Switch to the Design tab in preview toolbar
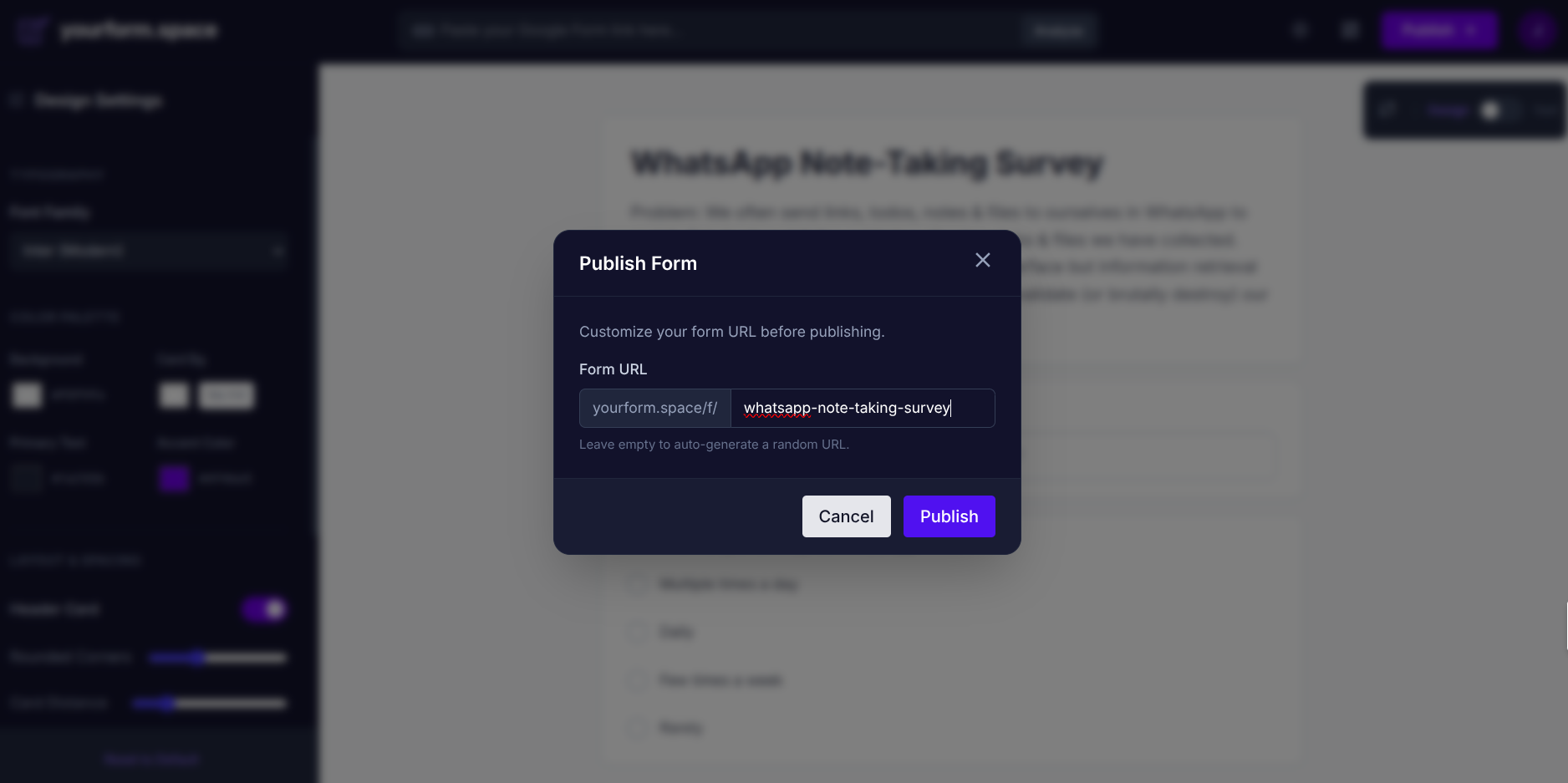This screenshot has width=1568, height=783. (1447, 109)
